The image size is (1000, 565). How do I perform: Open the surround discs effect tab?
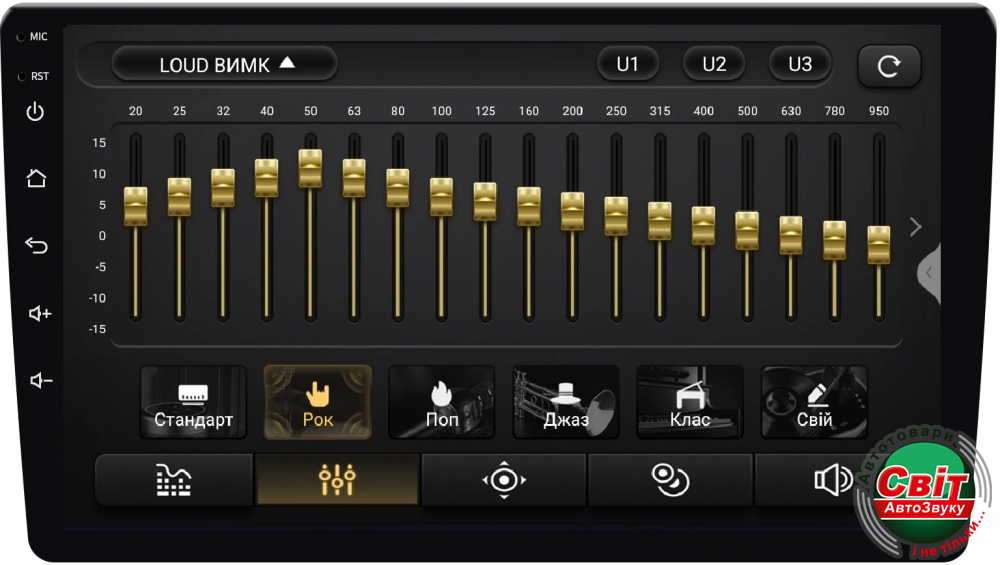669,480
